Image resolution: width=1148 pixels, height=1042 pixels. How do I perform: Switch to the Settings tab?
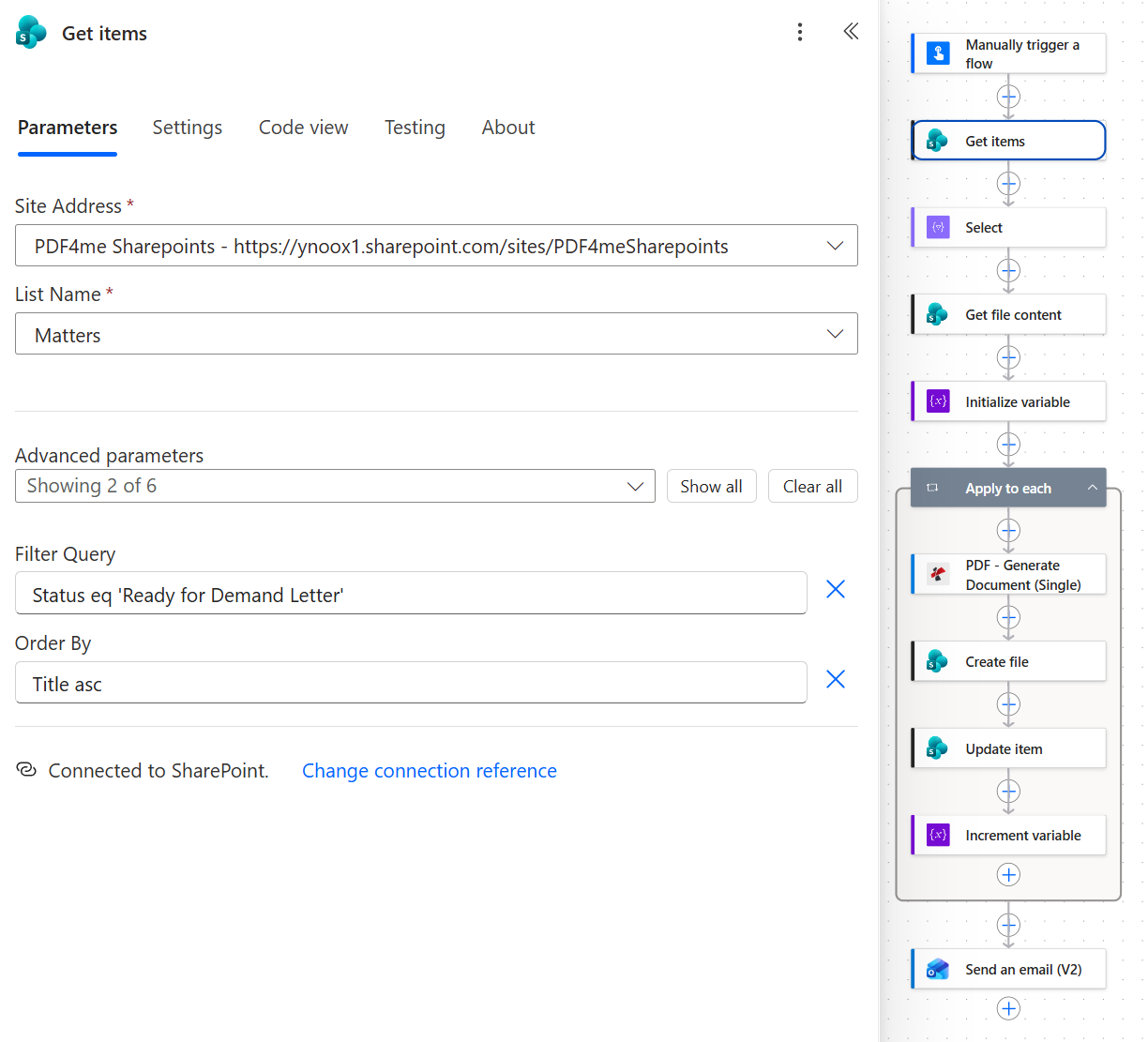(x=188, y=128)
